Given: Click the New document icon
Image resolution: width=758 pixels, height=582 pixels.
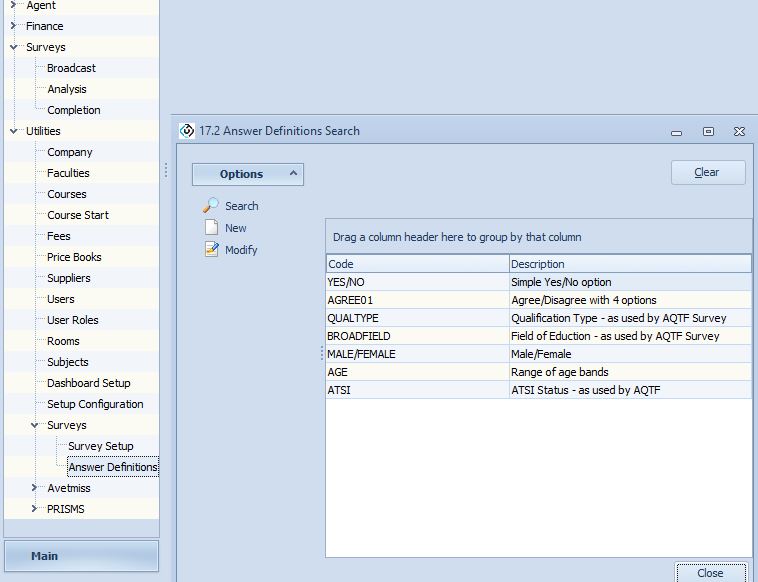Looking at the screenshot, I should point(211,228).
